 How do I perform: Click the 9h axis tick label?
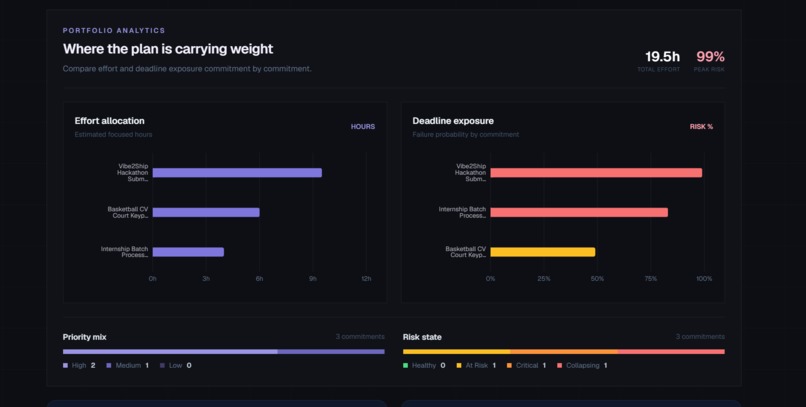coord(313,279)
